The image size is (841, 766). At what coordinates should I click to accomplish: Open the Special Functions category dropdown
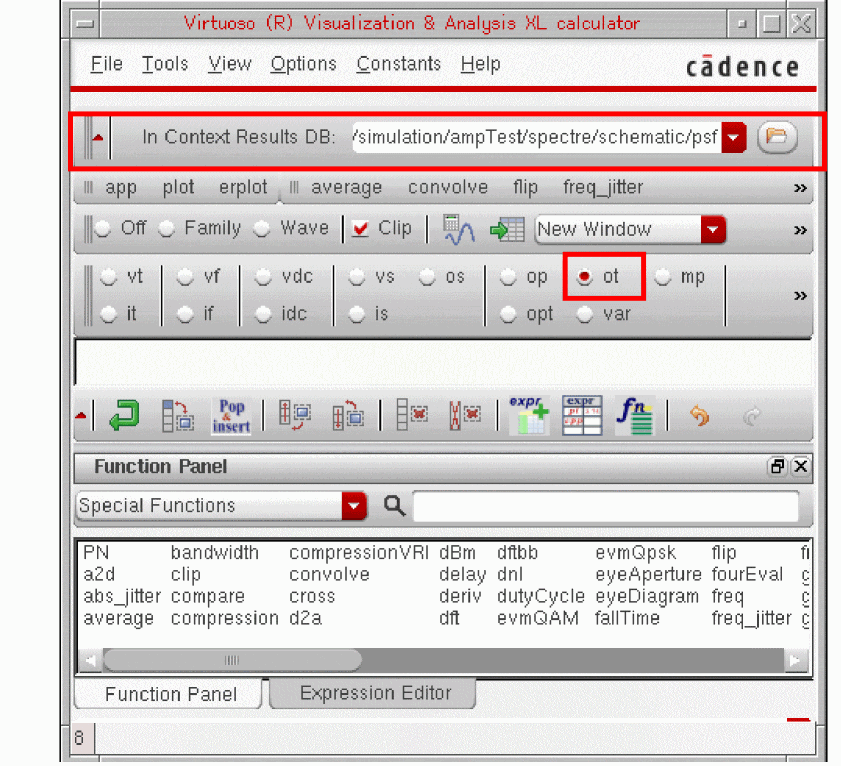[354, 506]
